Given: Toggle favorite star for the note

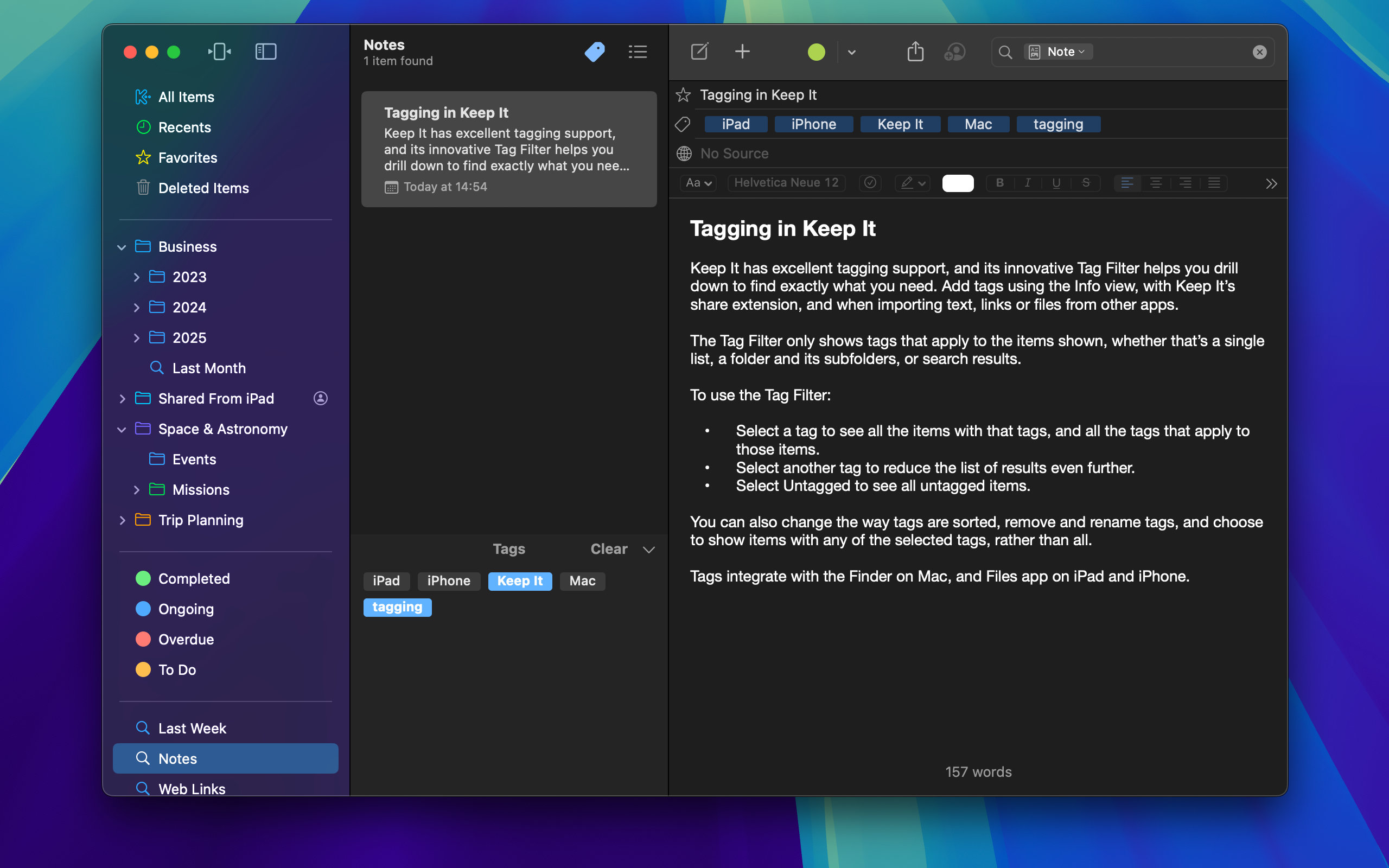Looking at the screenshot, I should 683,95.
